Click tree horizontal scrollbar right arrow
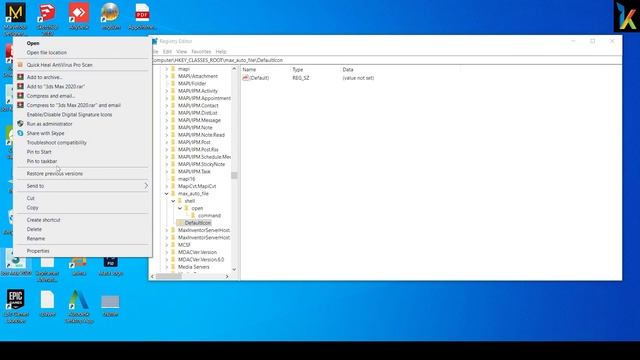This screenshot has height=360, width=640. pyautogui.click(x=227, y=276)
